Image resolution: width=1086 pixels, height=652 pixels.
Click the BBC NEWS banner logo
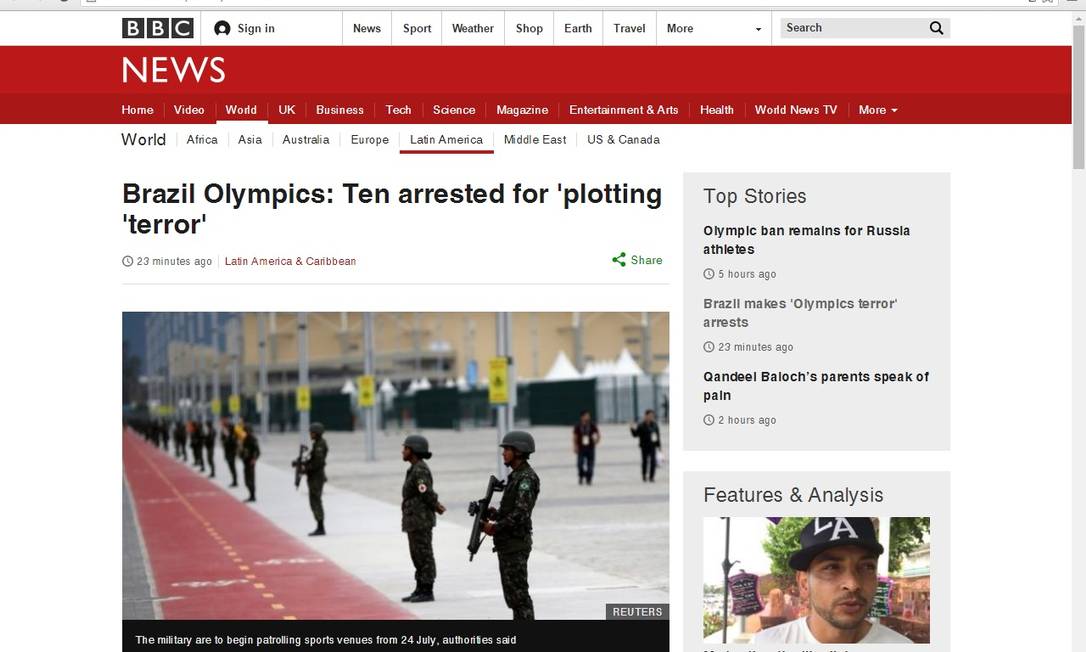coord(173,70)
